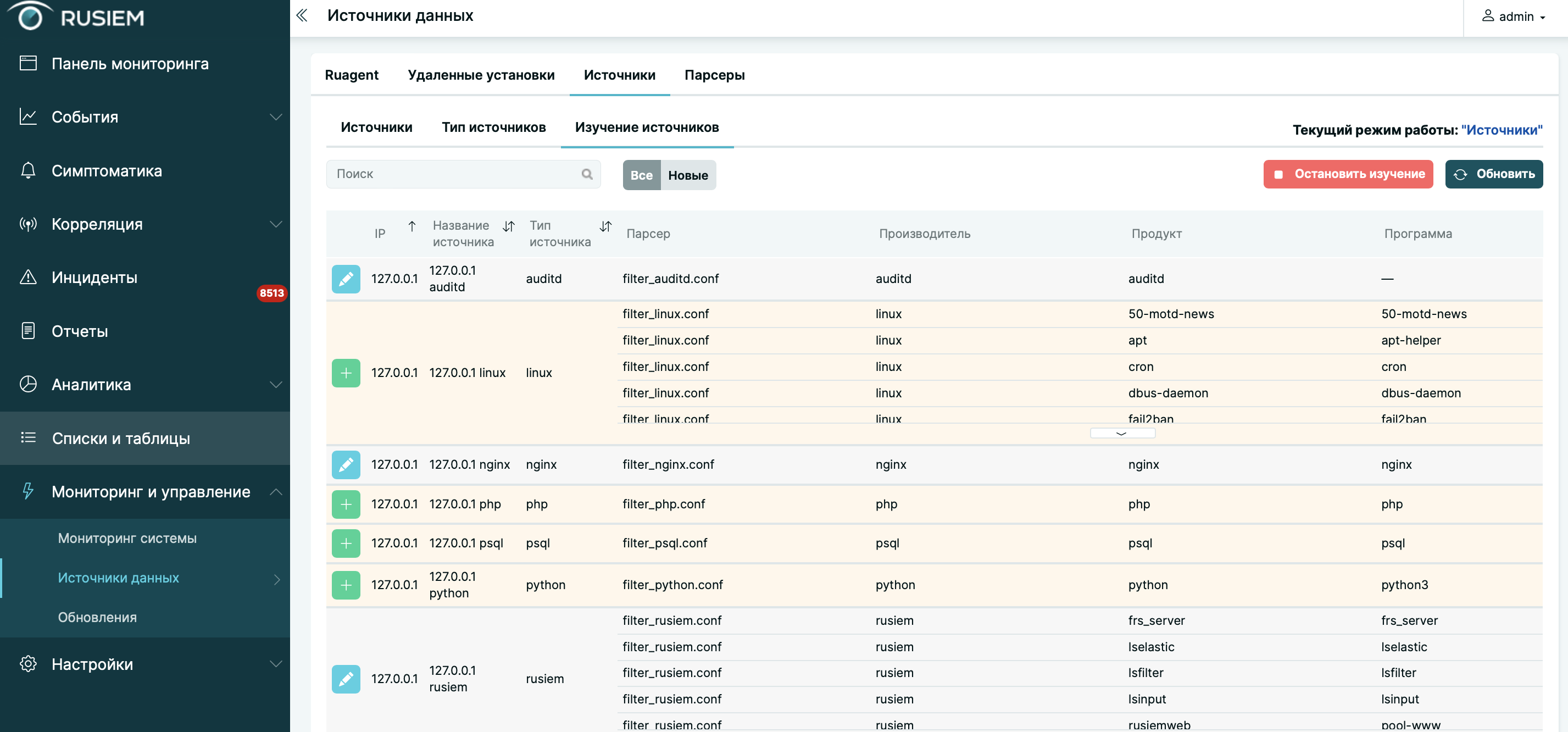Select the "Все" filter toggle

tap(641, 175)
